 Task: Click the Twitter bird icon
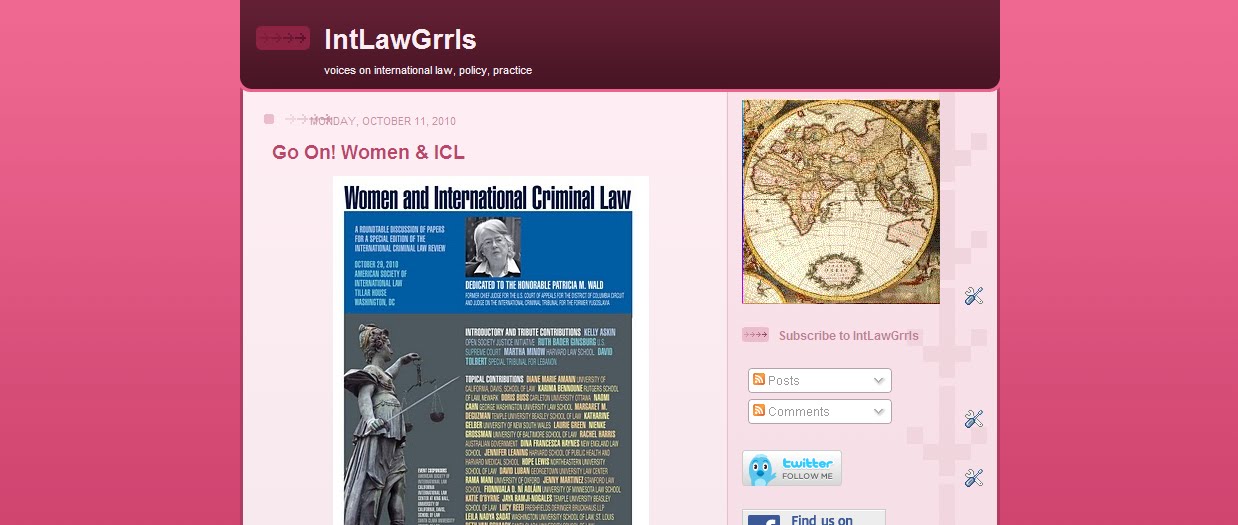point(761,468)
